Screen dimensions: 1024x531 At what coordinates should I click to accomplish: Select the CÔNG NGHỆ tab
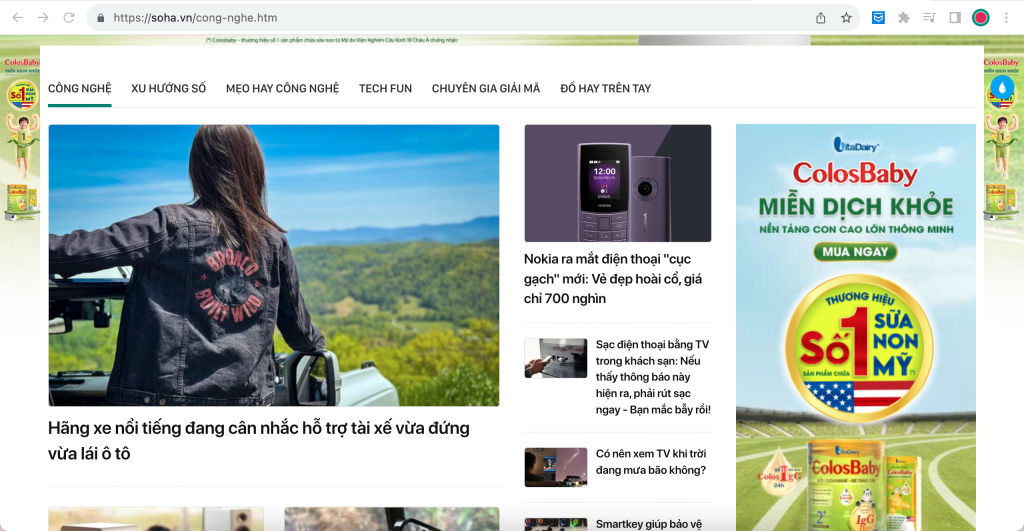coord(80,89)
